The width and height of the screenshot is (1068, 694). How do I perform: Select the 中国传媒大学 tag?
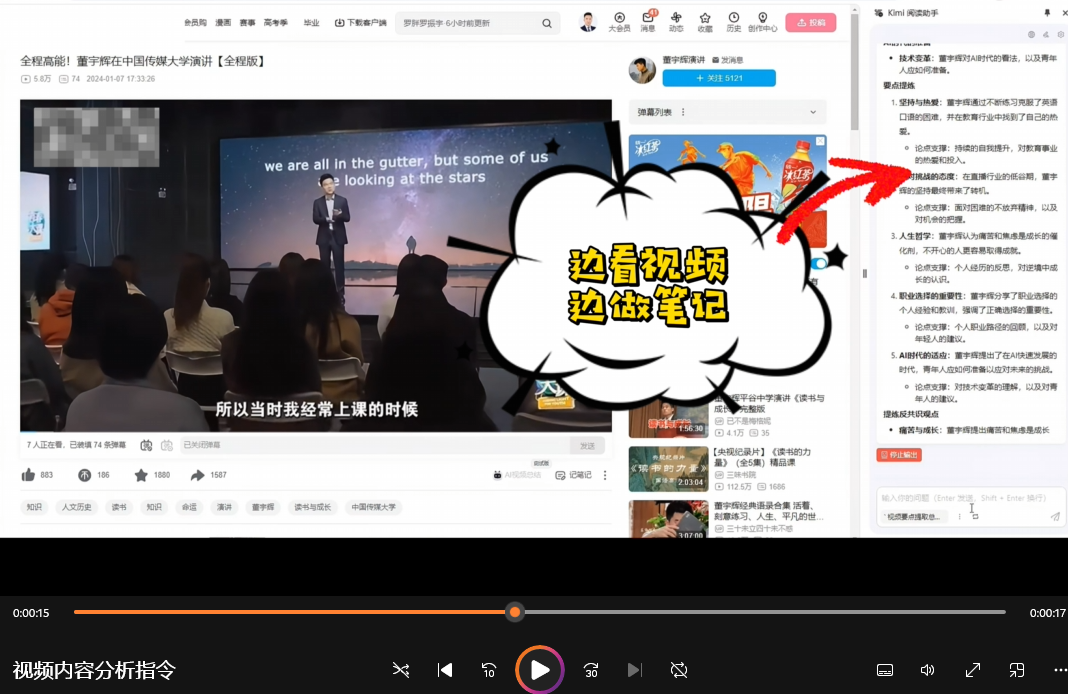tap(373, 507)
